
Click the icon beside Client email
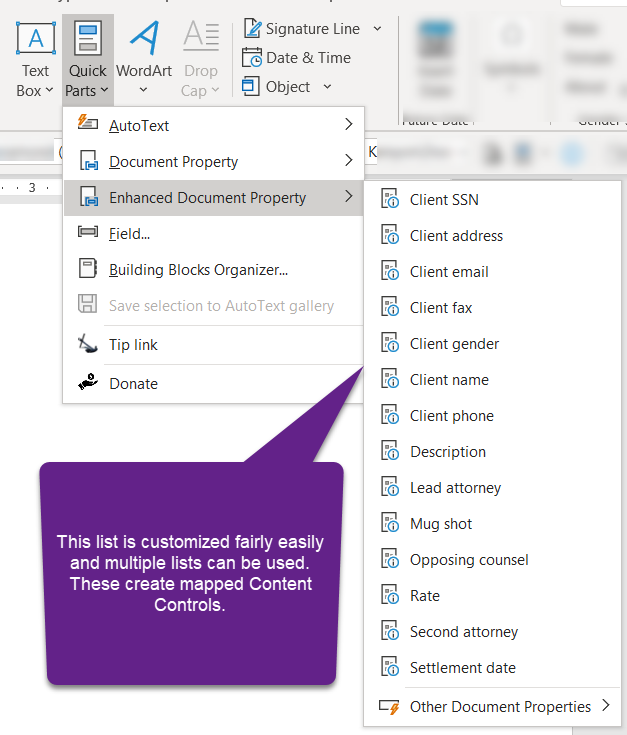390,270
